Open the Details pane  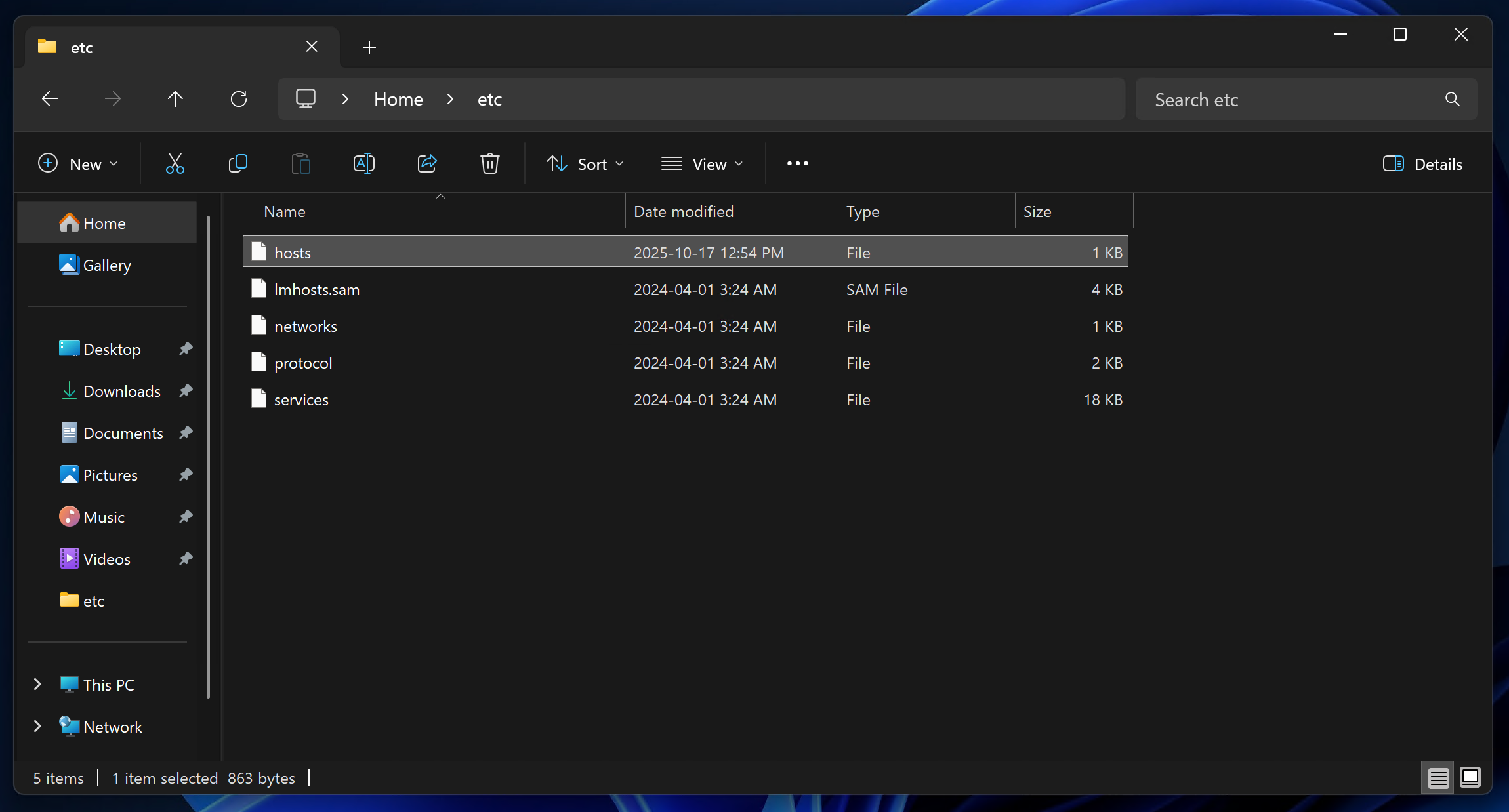(1422, 163)
